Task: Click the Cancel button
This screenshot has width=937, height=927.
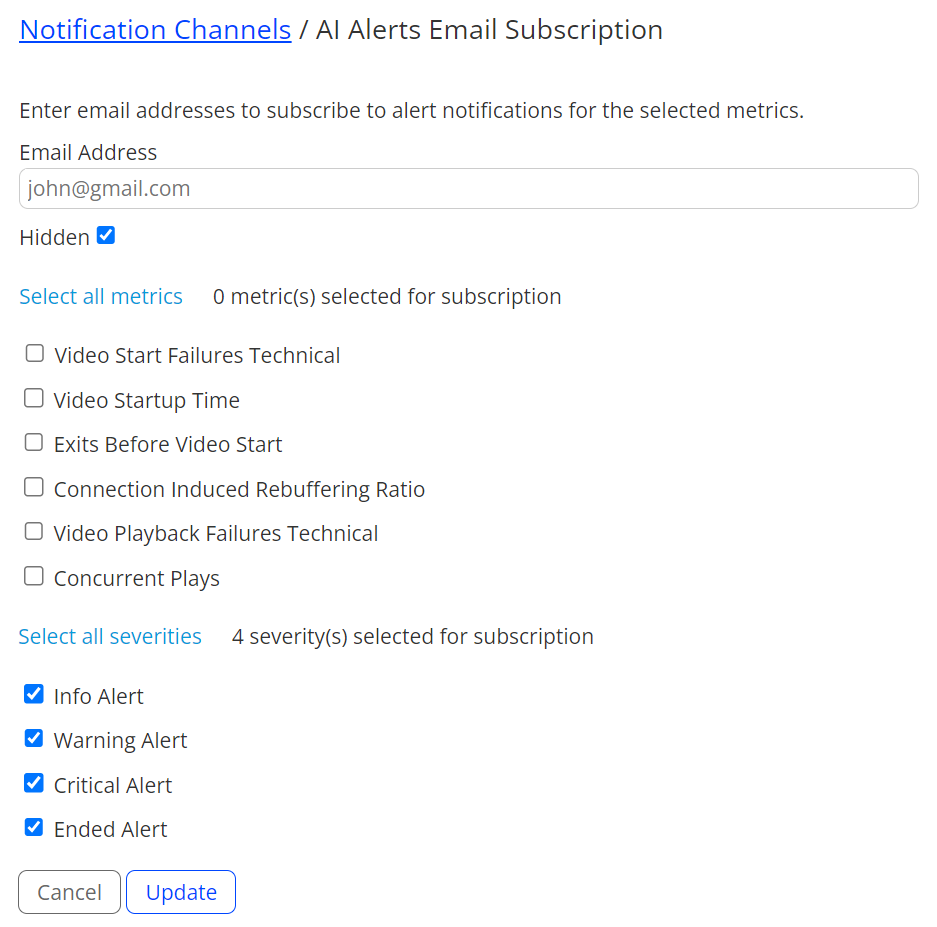Action: [x=69, y=892]
